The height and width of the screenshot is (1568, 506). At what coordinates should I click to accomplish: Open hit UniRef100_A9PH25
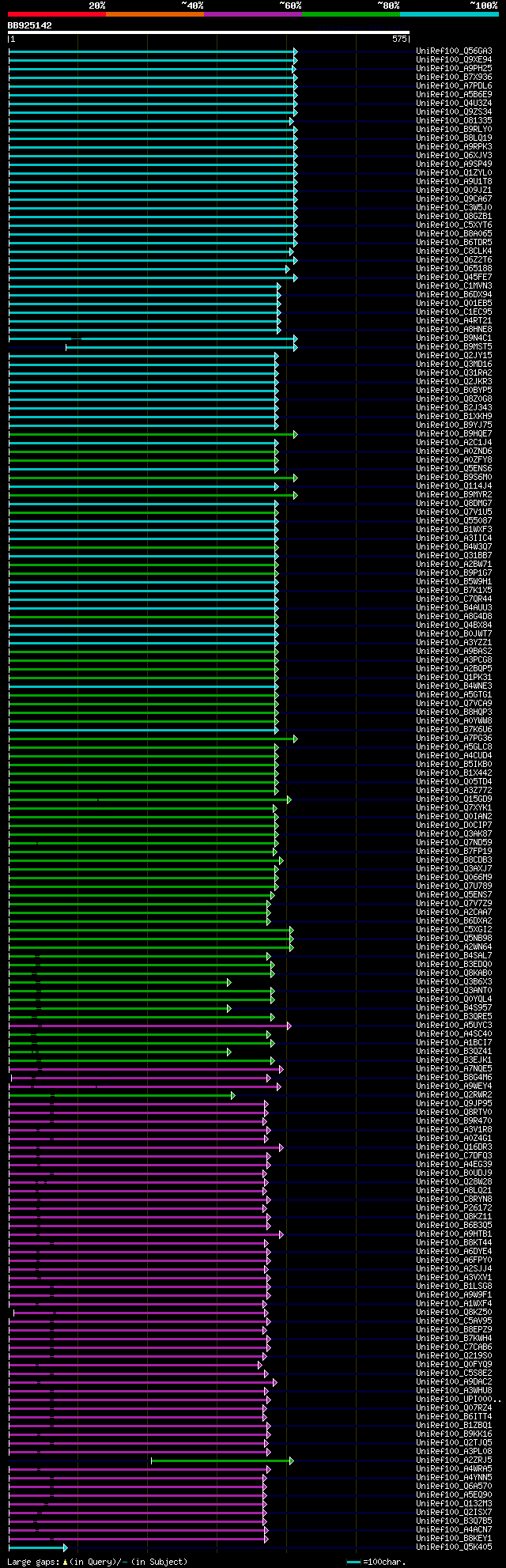pyautogui.click(x=454, y=68)
